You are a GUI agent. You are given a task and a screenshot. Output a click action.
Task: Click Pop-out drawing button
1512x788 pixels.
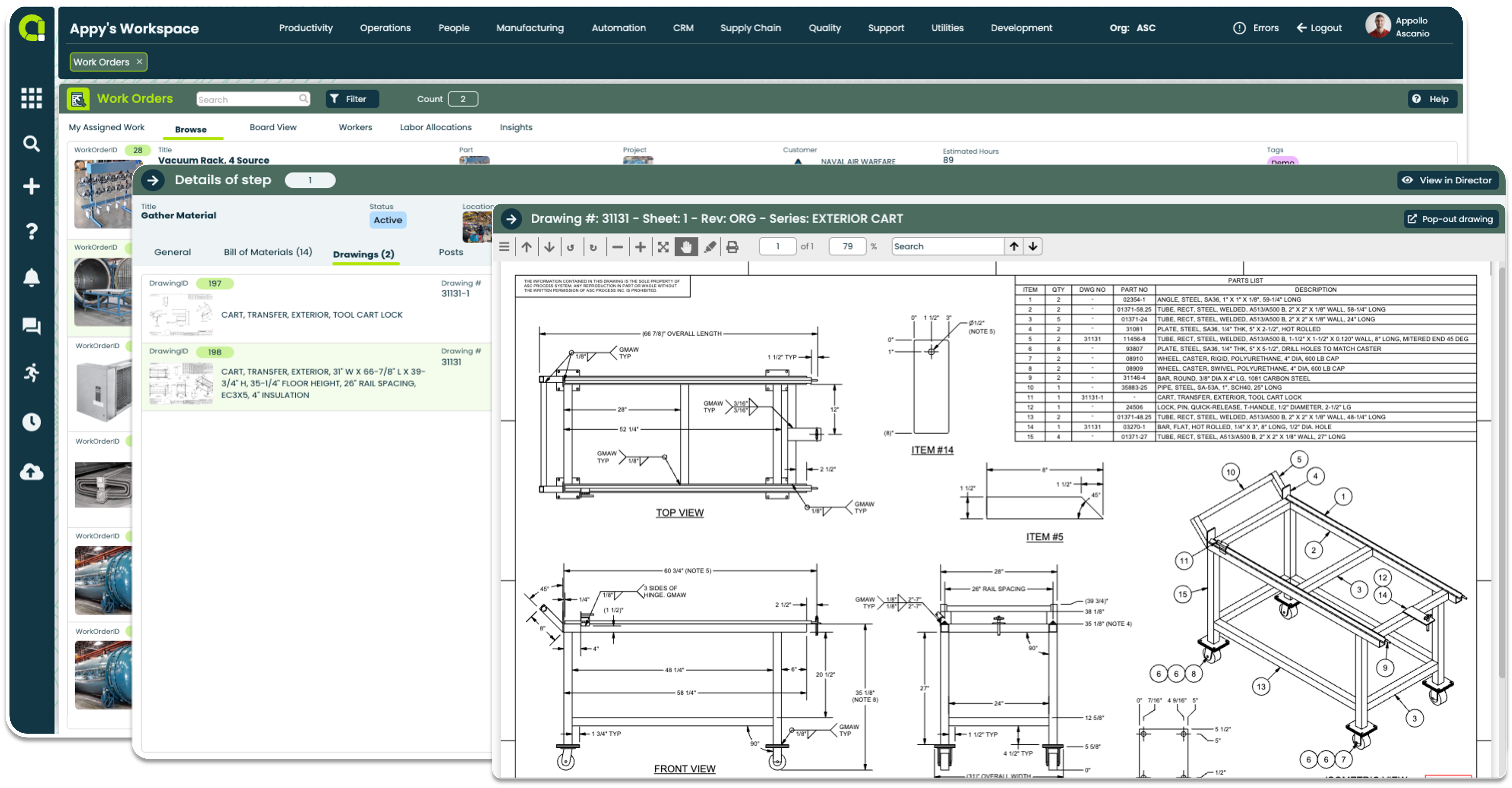coord(1450,219)
